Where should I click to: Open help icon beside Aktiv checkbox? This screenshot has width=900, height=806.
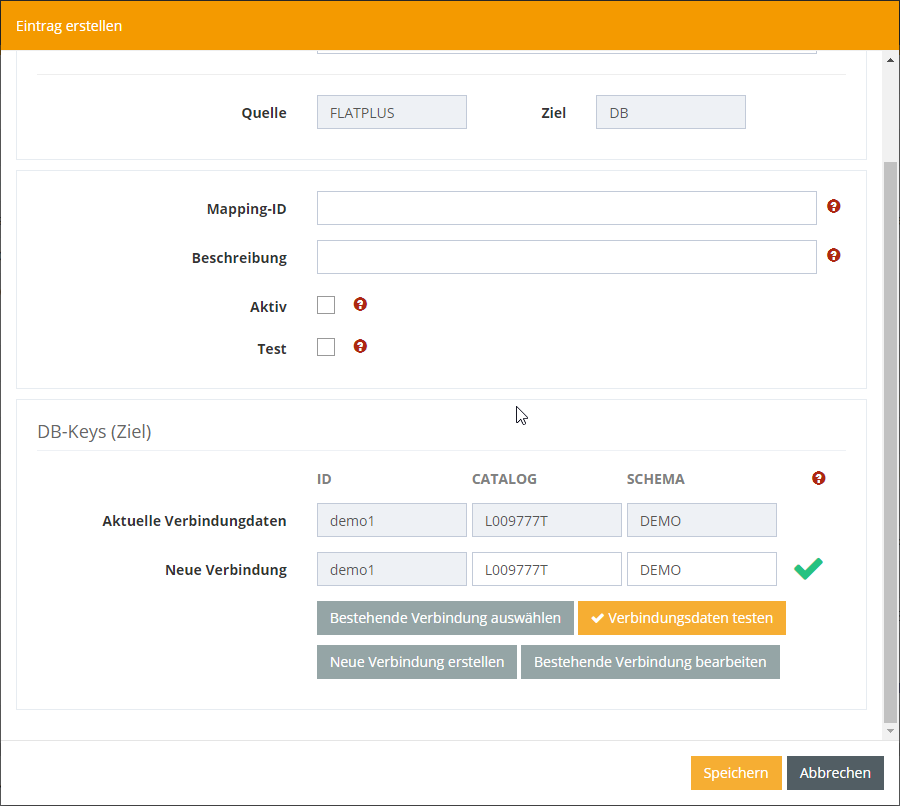[360, 305]
